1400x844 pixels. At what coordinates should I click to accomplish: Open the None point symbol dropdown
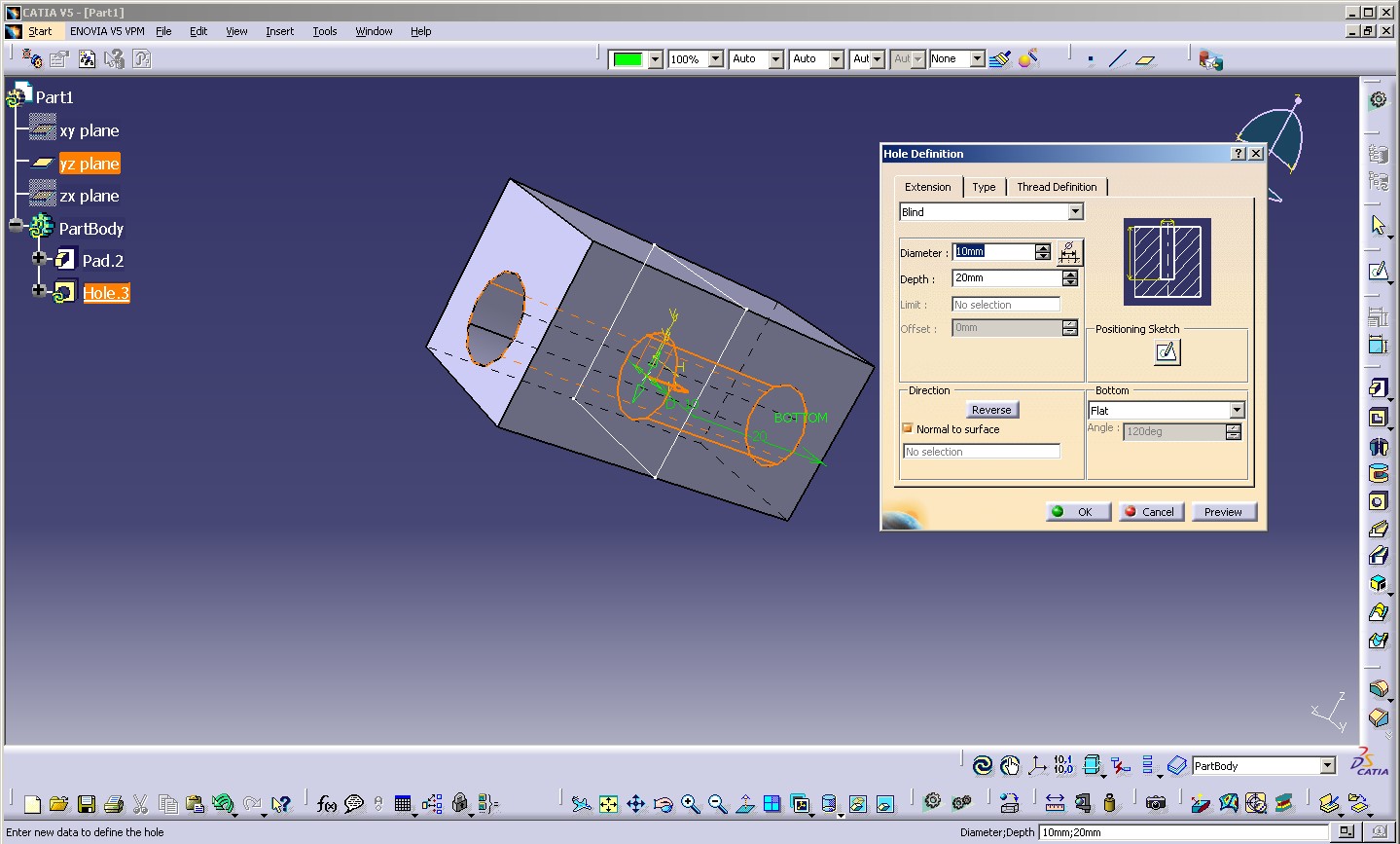[x=977, y=58]
